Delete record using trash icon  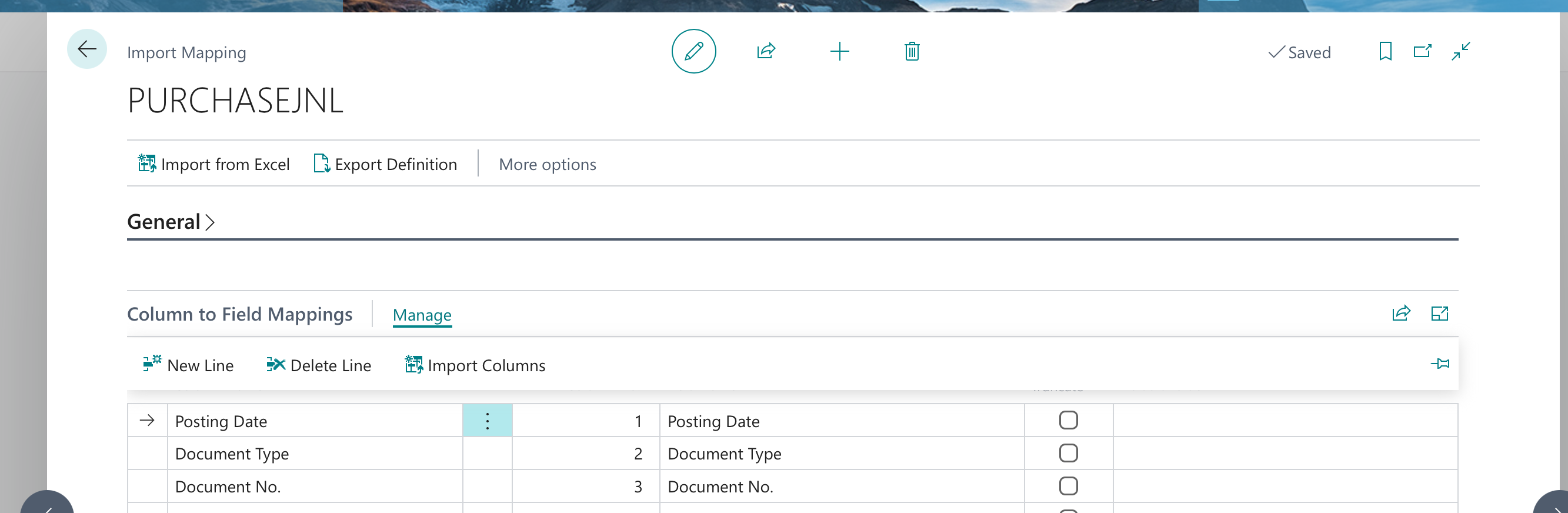(911, 51)
